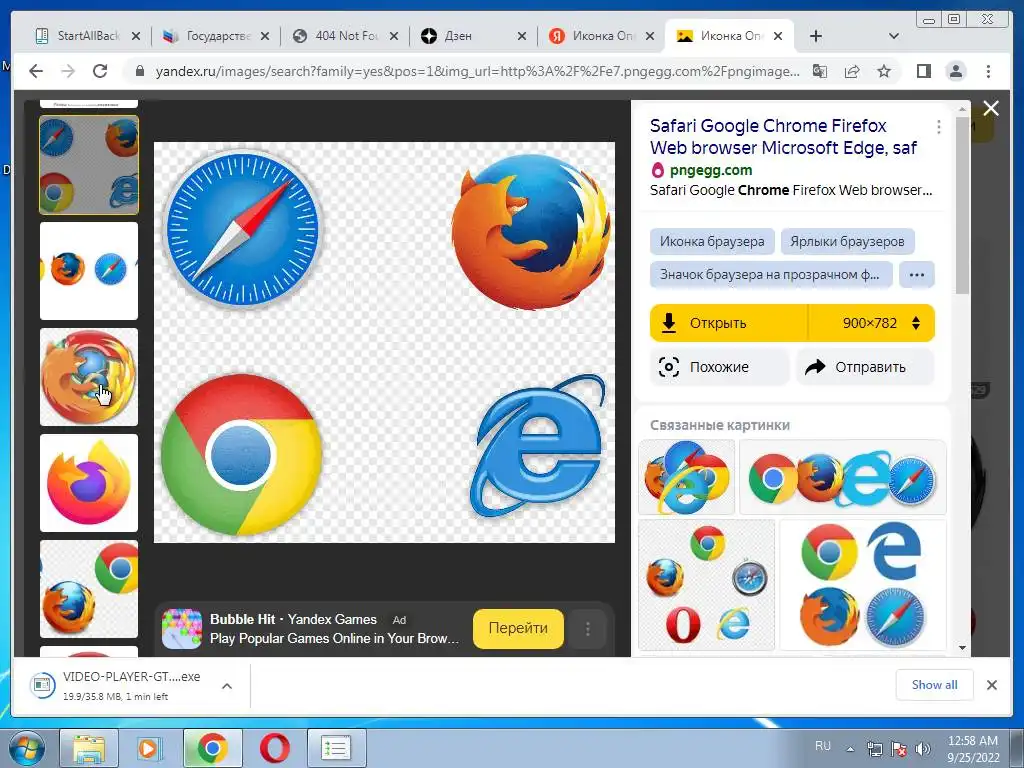The image size is (1024, 768).
Task: Open related image containing the Opera logo
Action: tap(707, 585)
